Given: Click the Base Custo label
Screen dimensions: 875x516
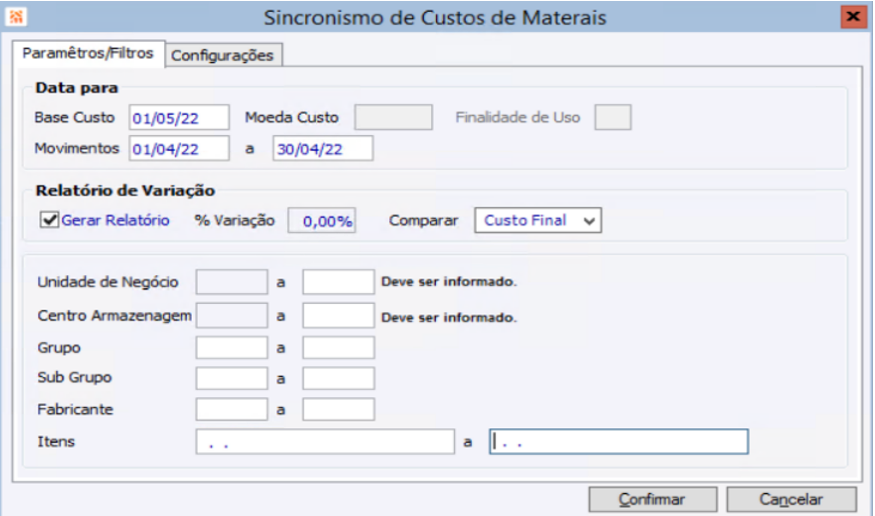Looking at the screenshot, I should click(74, 118).
